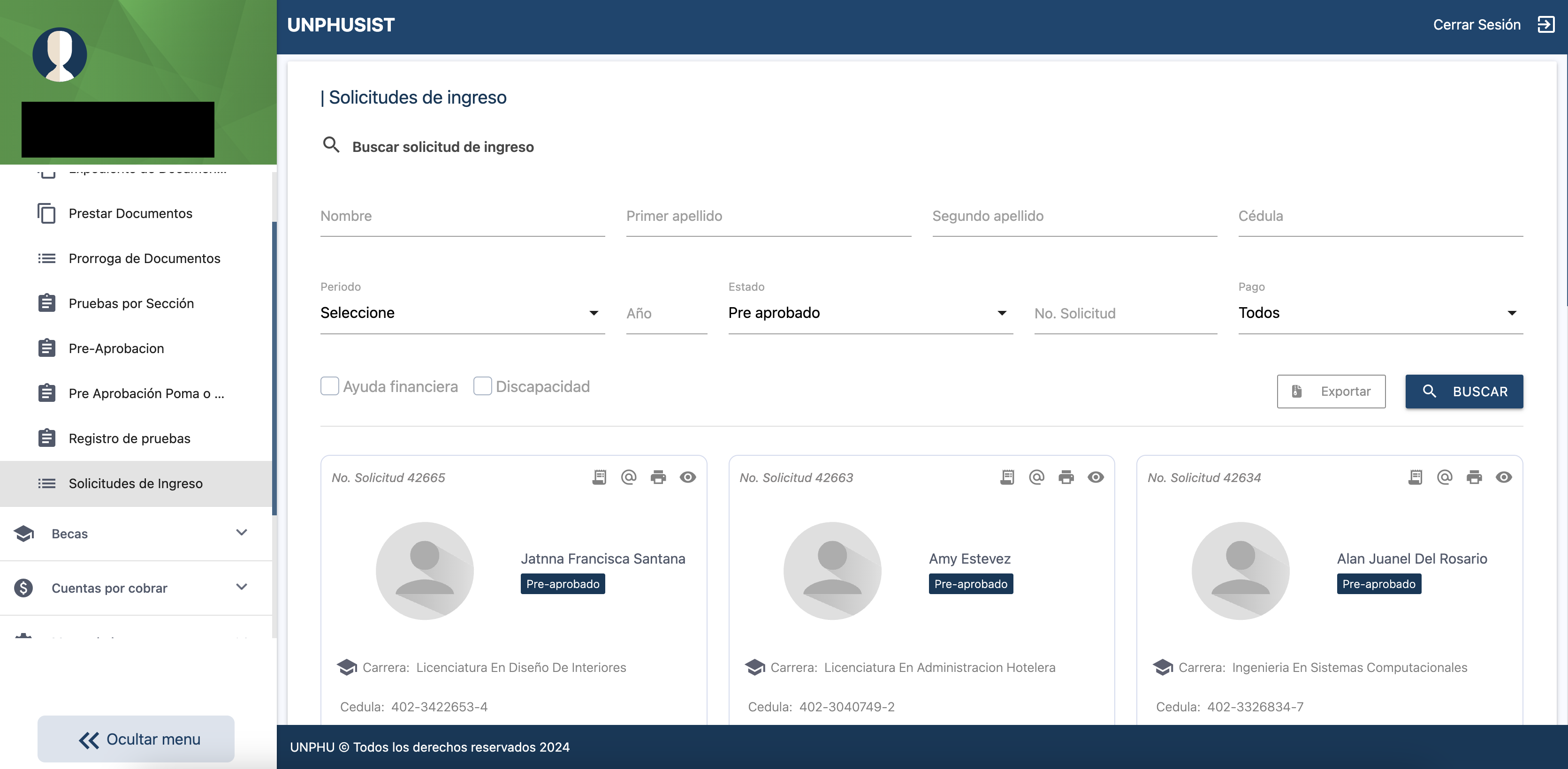Click magnifier icon beside Buscar solicitud de ingreso
The height and width of the screenshot is (769, 1568).
pos(331,145)
